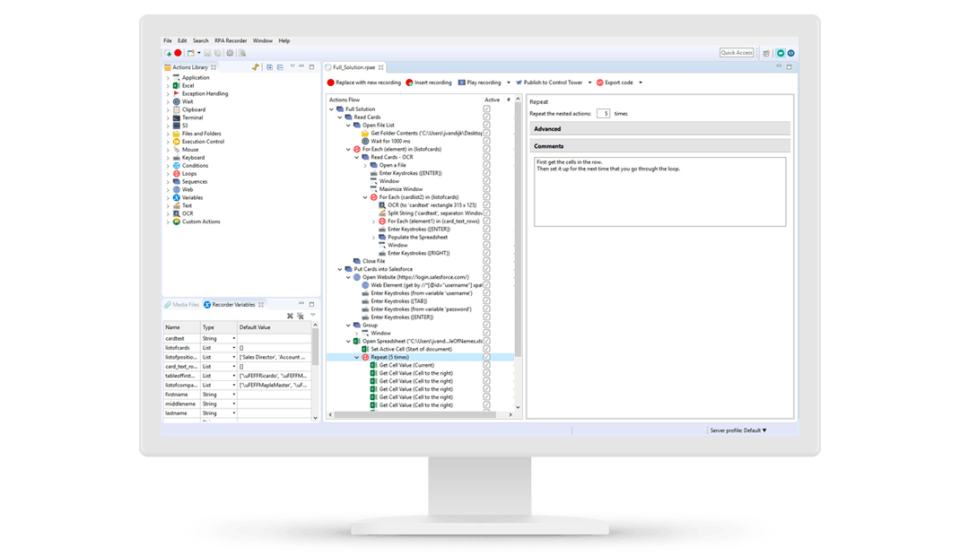960x556 pixels.
Task: Click the OCR icon in Actions Library
Action: click(176, 214)
